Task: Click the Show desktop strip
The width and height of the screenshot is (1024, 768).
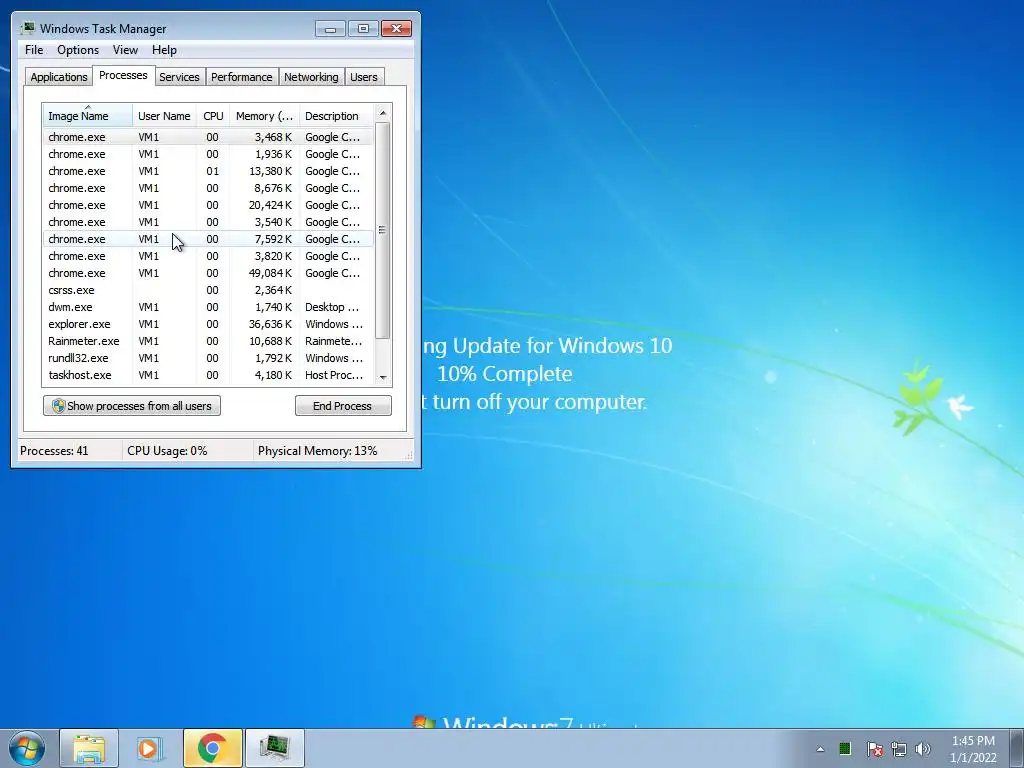Action: click(x=1016, y=748)
